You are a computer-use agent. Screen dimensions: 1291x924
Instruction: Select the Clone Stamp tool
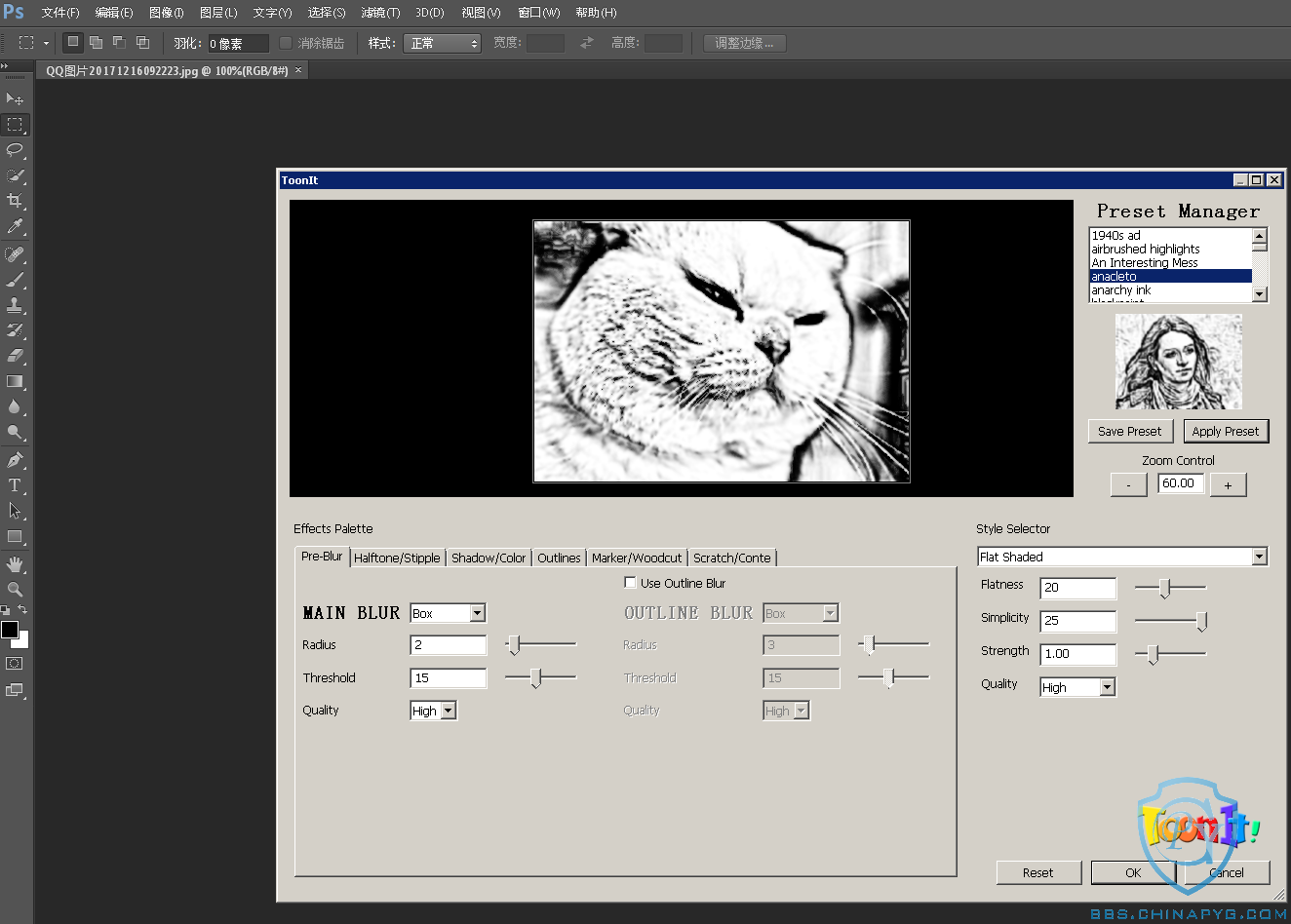coord(15,305)
